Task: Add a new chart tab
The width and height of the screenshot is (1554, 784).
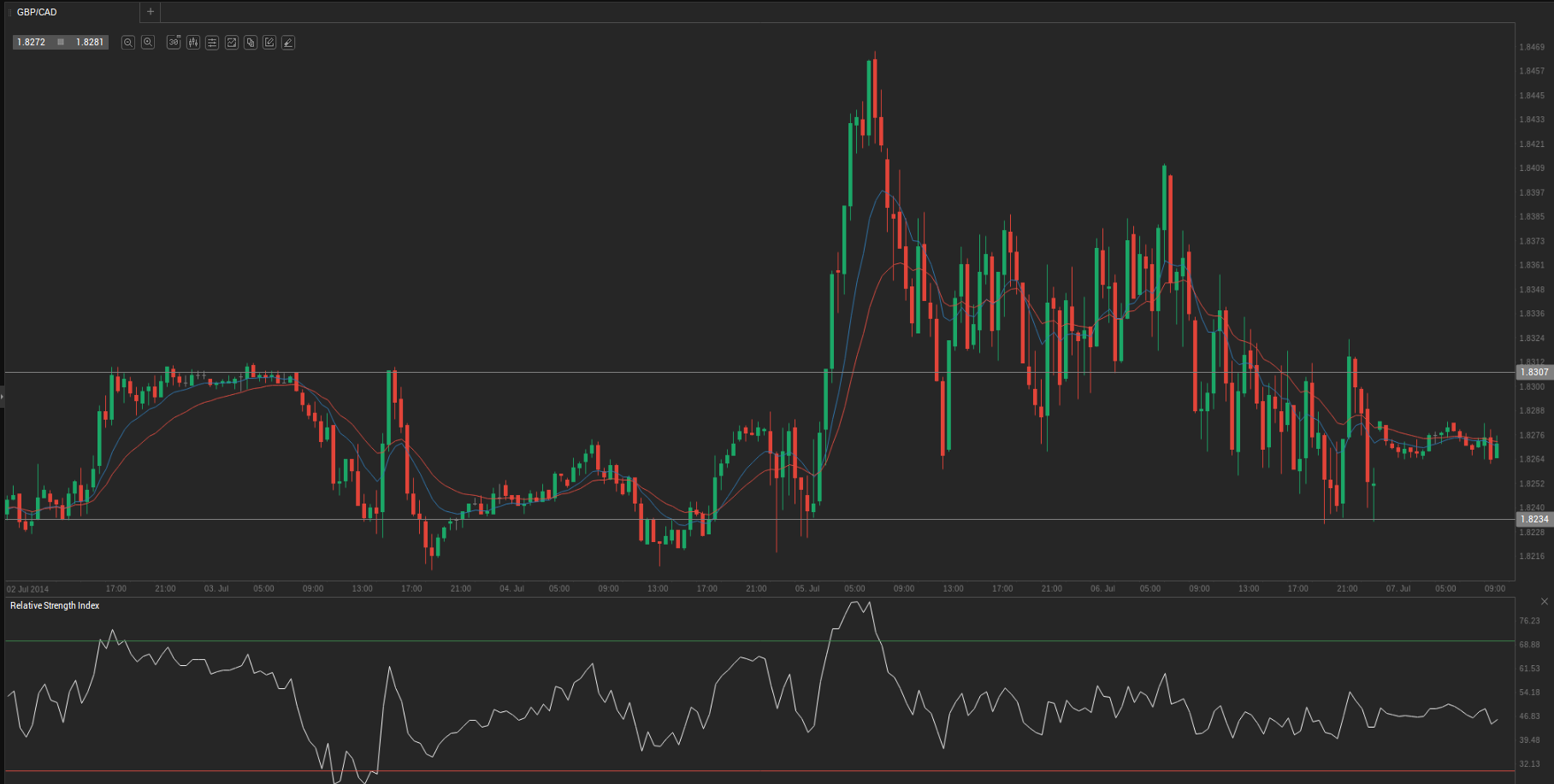Action: click(151, 12)
